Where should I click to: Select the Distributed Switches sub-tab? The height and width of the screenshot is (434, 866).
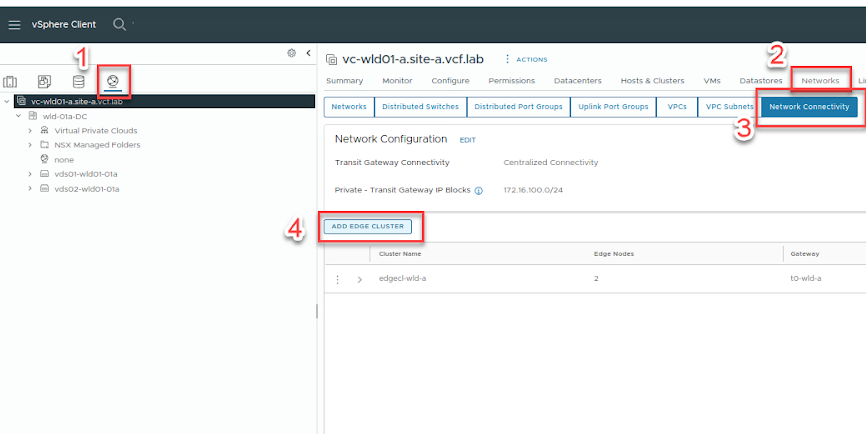tap(420, 107)
